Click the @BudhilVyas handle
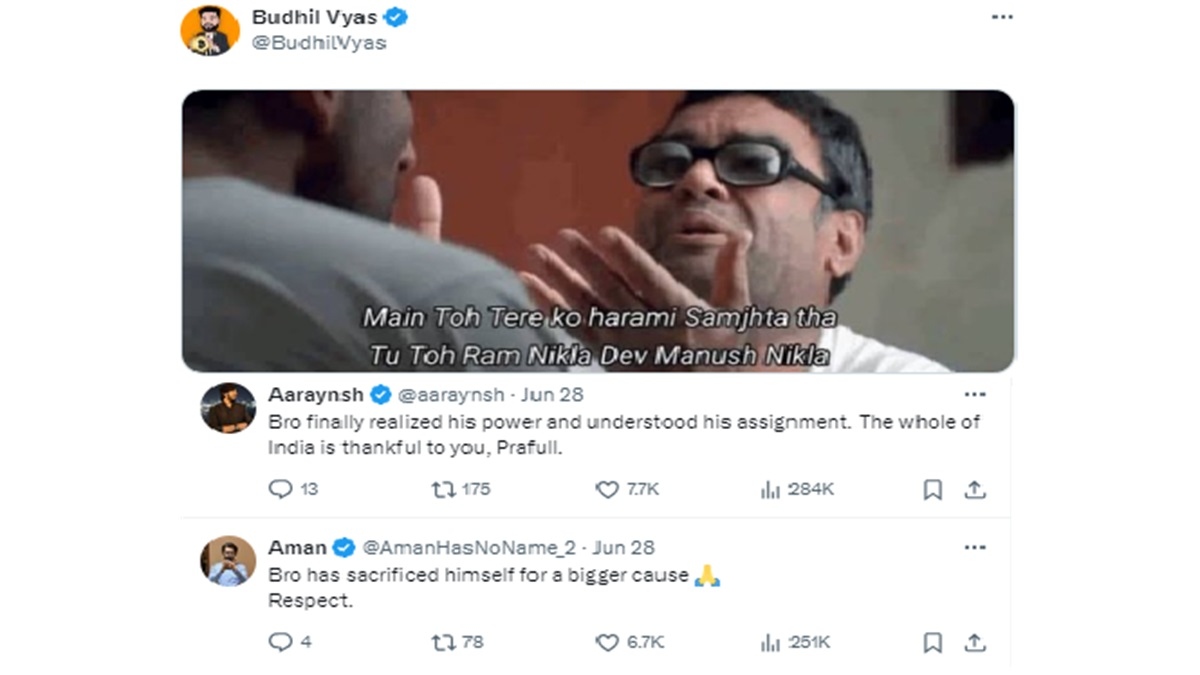This screenshot has width=1200, height=675. (x=319, y=43)
